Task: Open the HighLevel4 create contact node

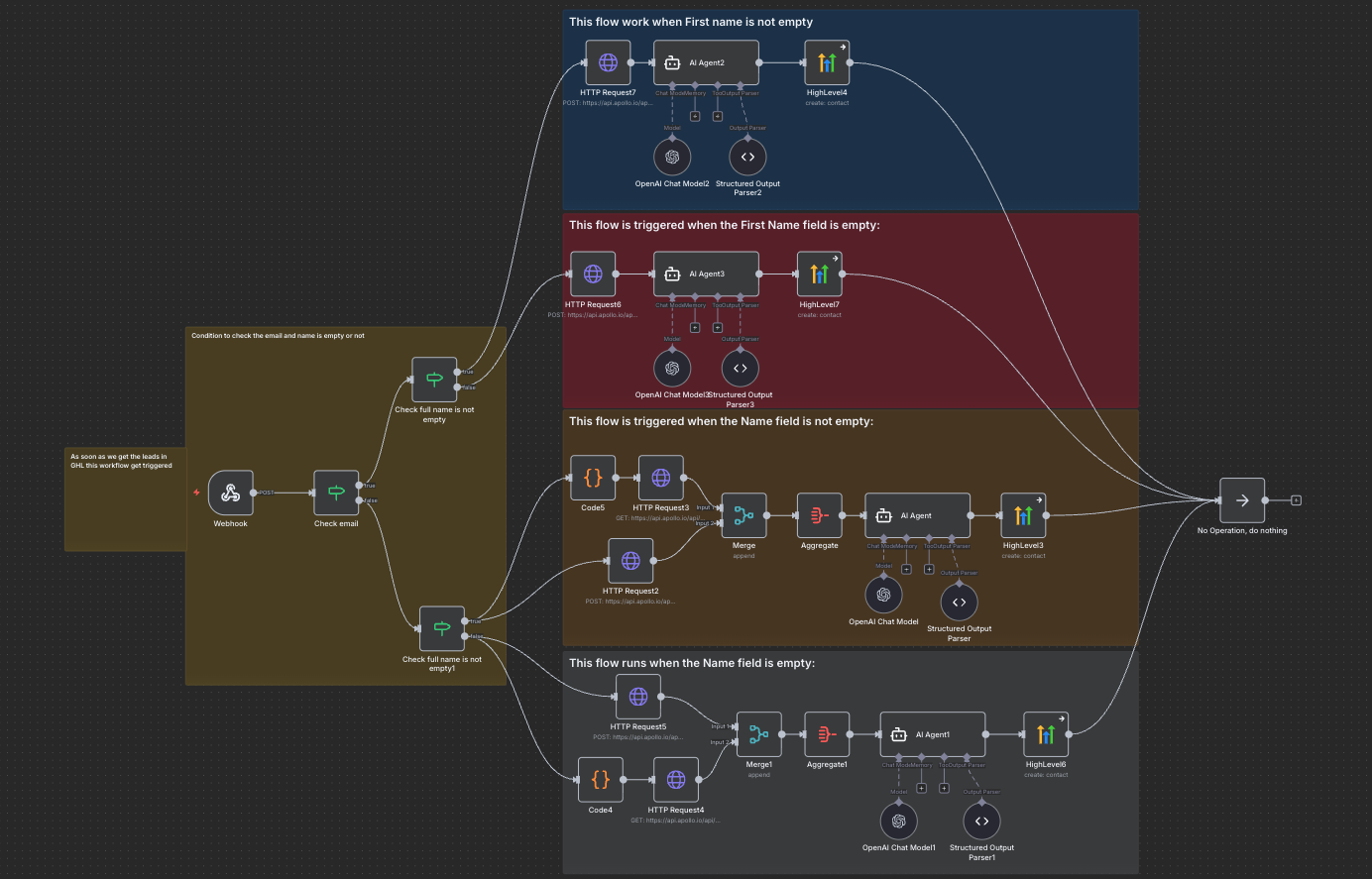Action: pyautogui.click(x=826, y=62)
